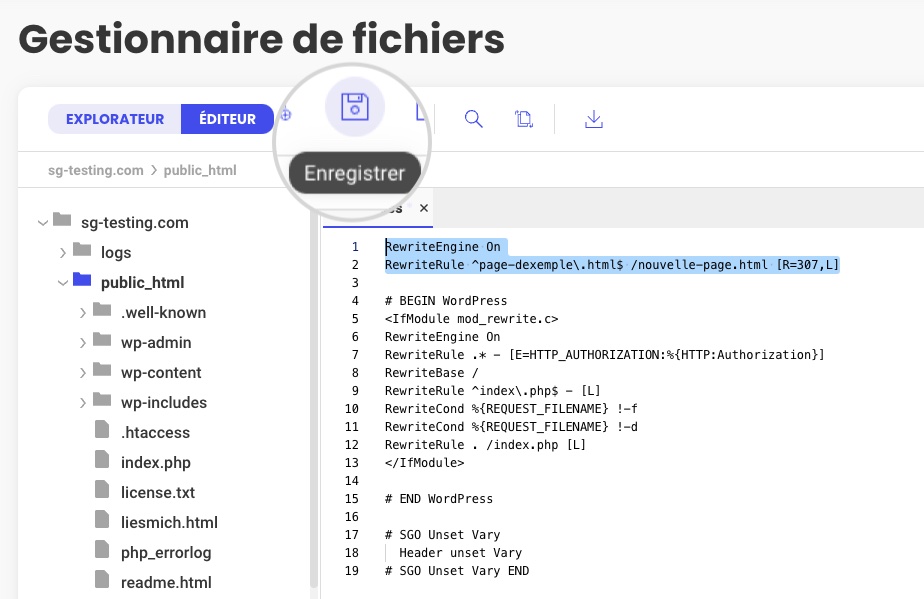Click the wp-content folder icon
Viewport: 924px width, 599px height.
click(x=102, y=370)
